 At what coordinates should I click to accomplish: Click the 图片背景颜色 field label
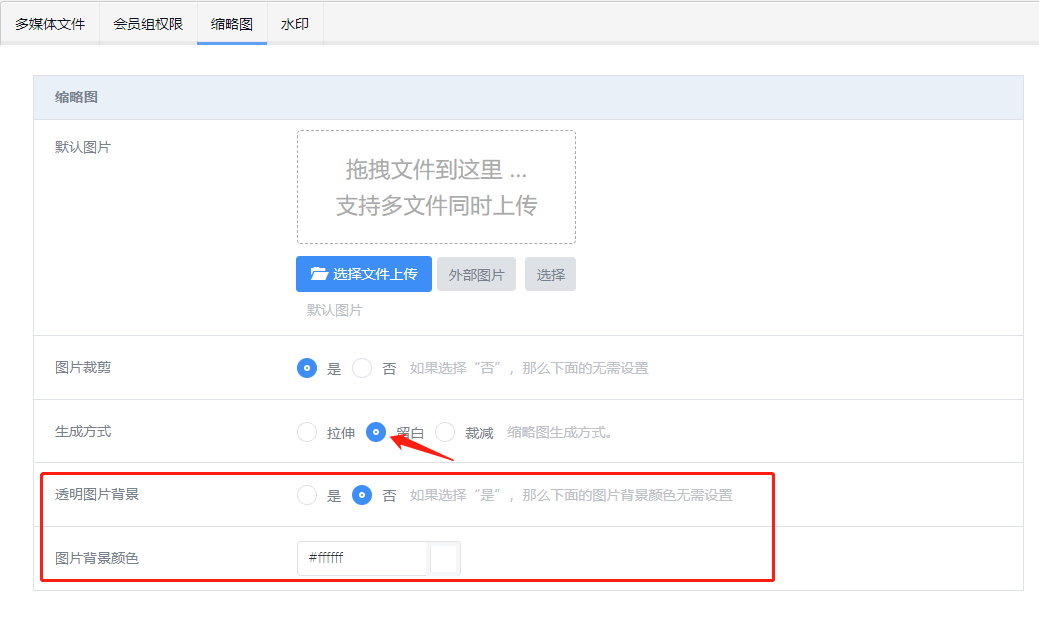pos(97,558)
